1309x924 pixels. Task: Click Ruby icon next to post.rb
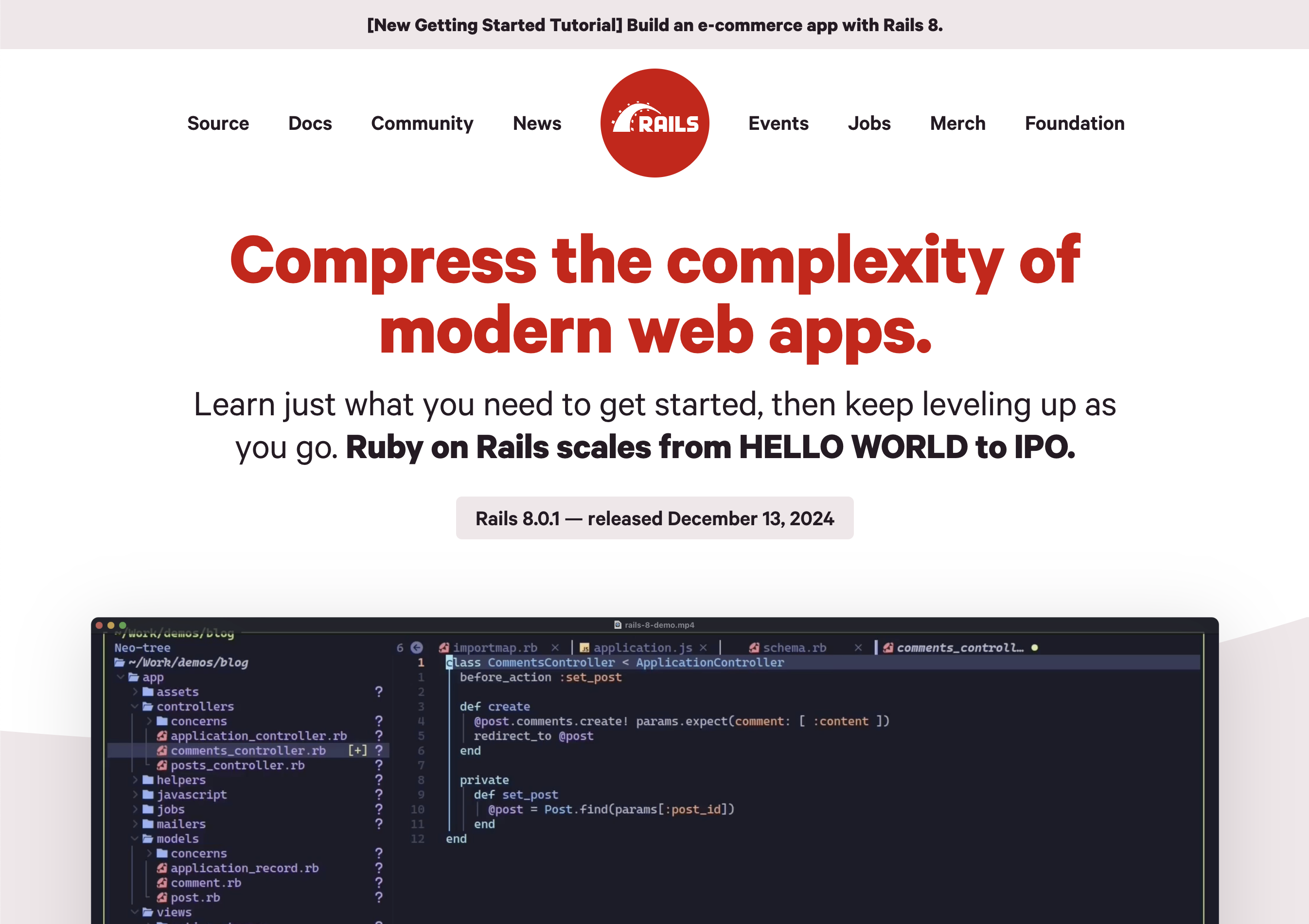pyautogui.click(x=162, y=897)
